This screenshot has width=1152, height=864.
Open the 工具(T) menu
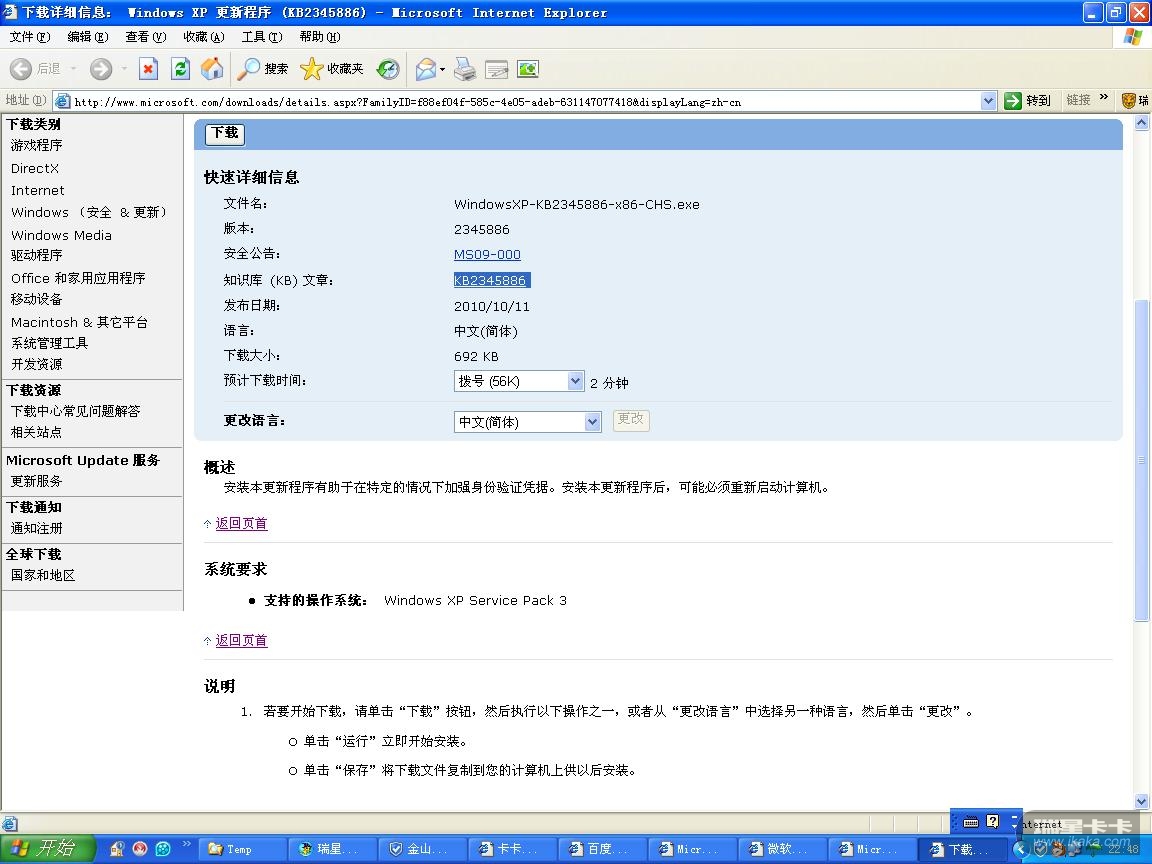(262, 37)
